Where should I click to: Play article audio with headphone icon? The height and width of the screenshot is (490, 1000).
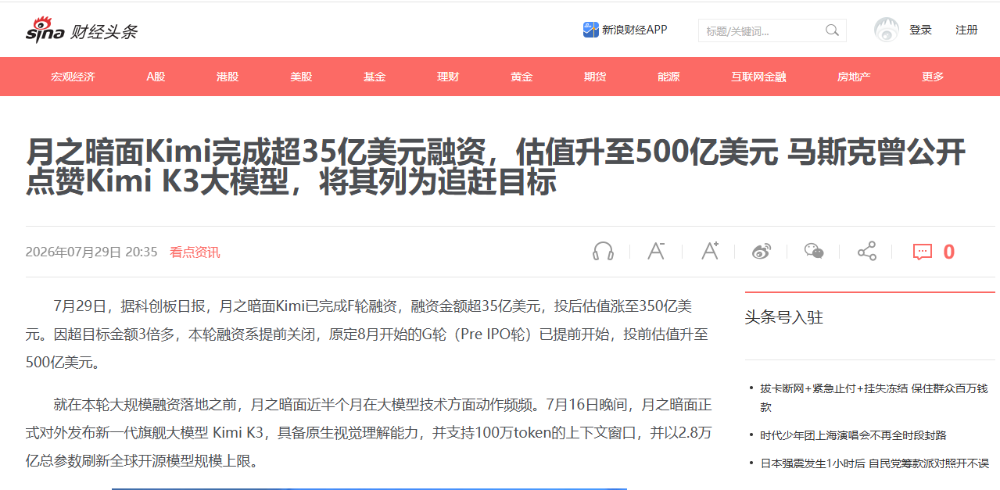click(603, 251)
